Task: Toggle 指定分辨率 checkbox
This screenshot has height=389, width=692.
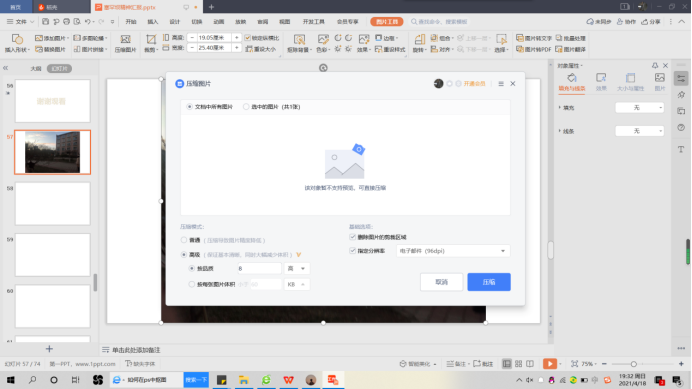Action: pos(353,251)
